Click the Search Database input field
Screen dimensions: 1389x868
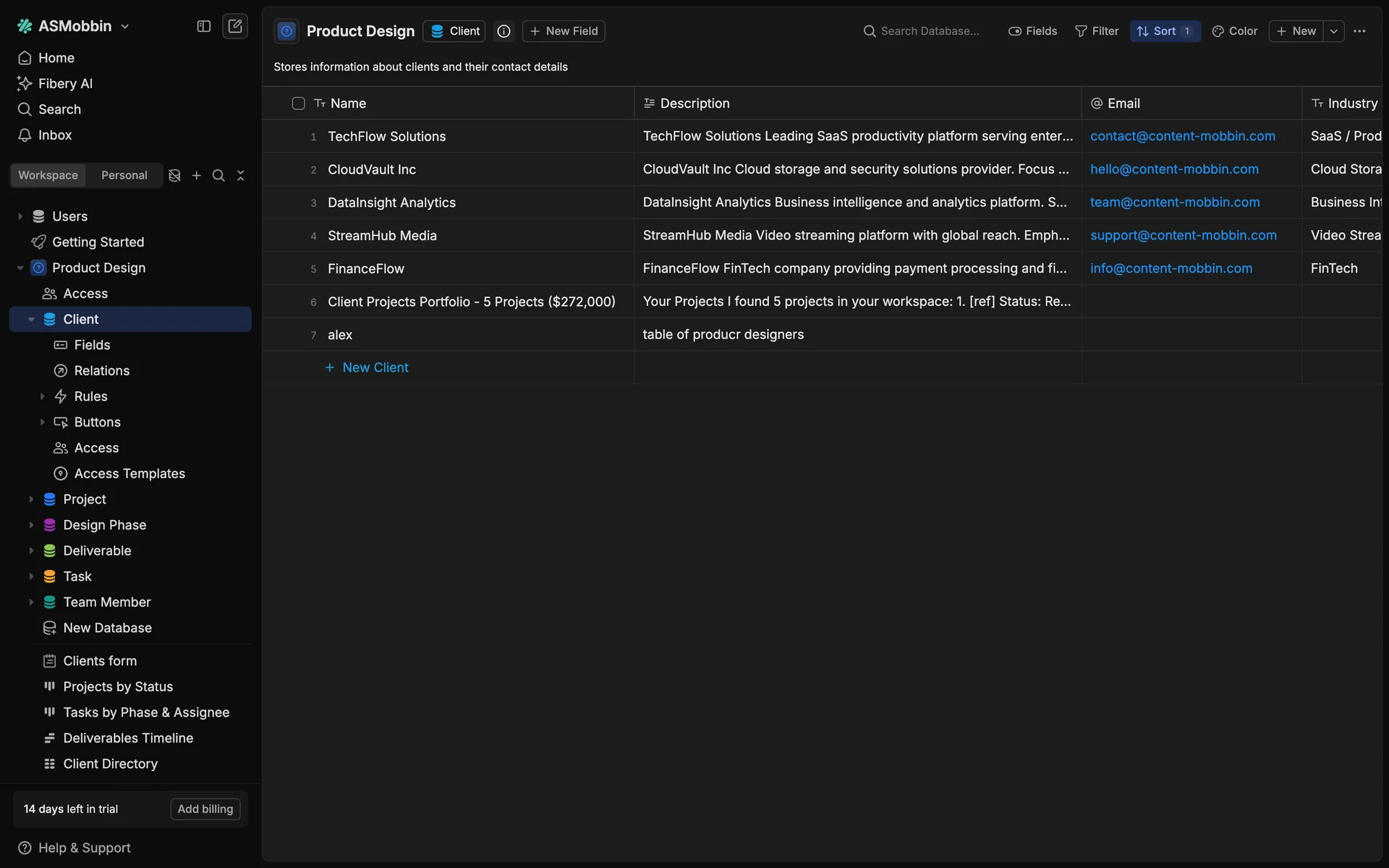point(930,31)
